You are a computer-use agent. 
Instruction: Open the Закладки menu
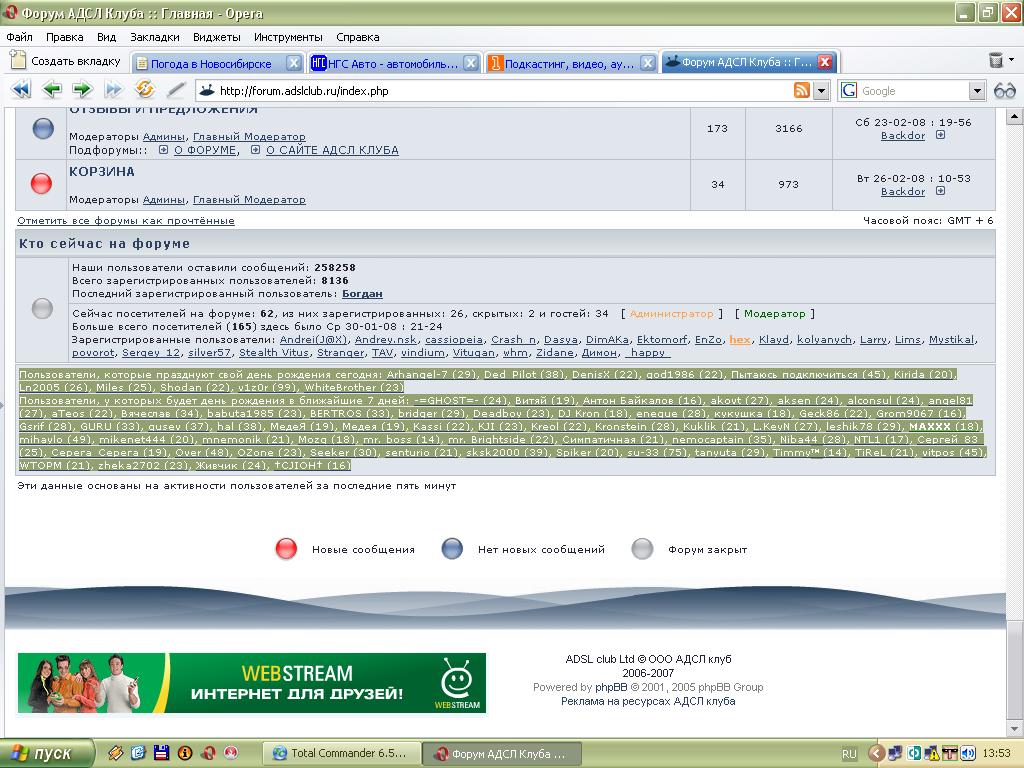tap(154, 37)
